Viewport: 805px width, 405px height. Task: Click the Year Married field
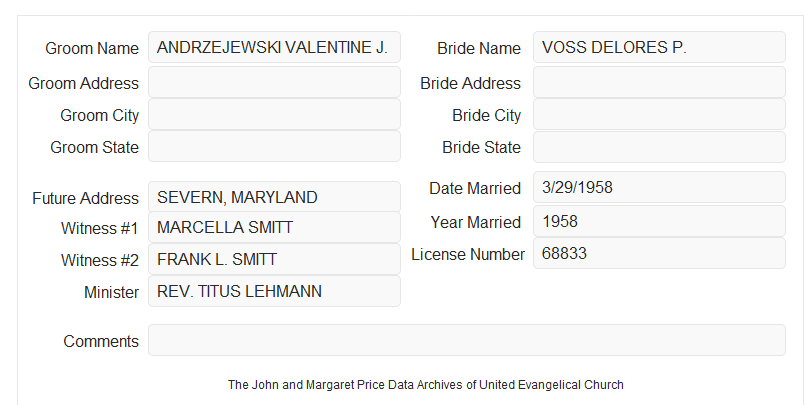coord(659,221)
